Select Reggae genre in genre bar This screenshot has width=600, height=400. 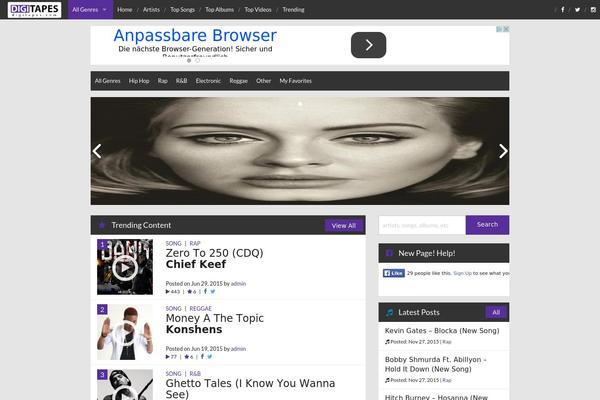click(x=238, y=81)
